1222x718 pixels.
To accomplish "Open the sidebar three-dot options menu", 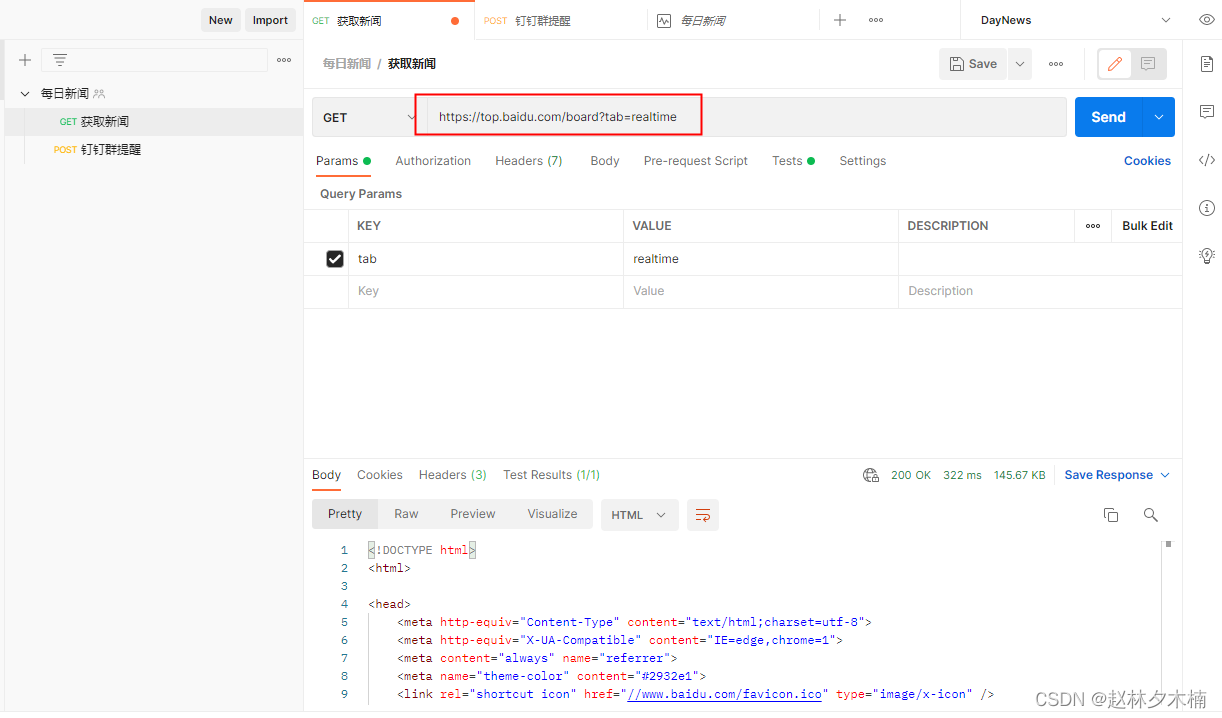I will [x=284, y=60].
